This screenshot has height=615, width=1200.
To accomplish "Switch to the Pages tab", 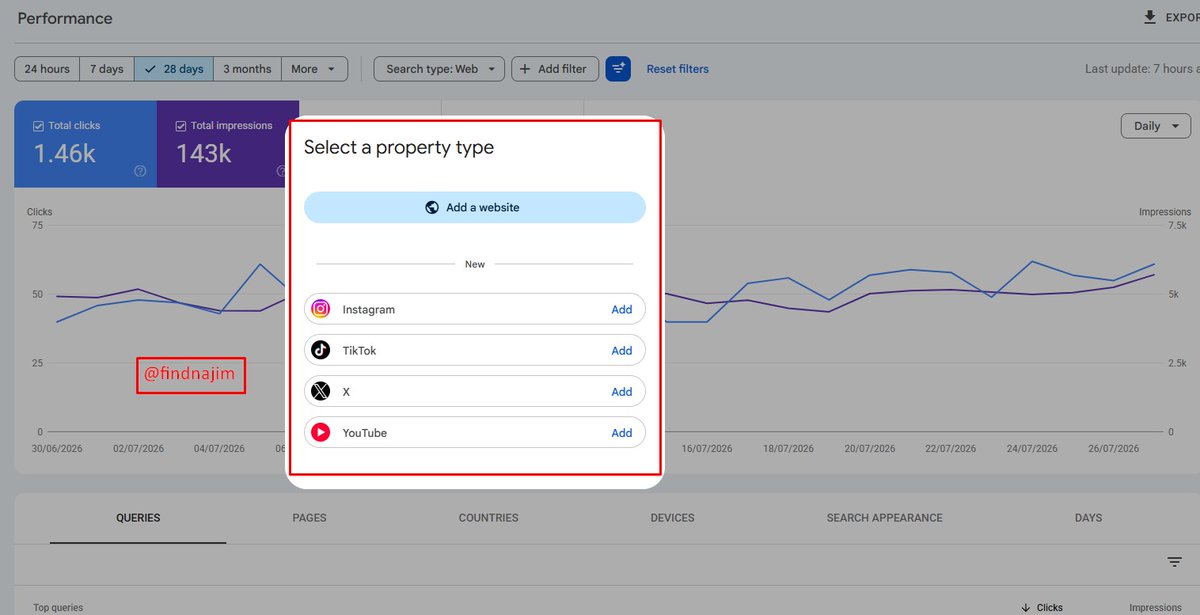I will point(309,518).
